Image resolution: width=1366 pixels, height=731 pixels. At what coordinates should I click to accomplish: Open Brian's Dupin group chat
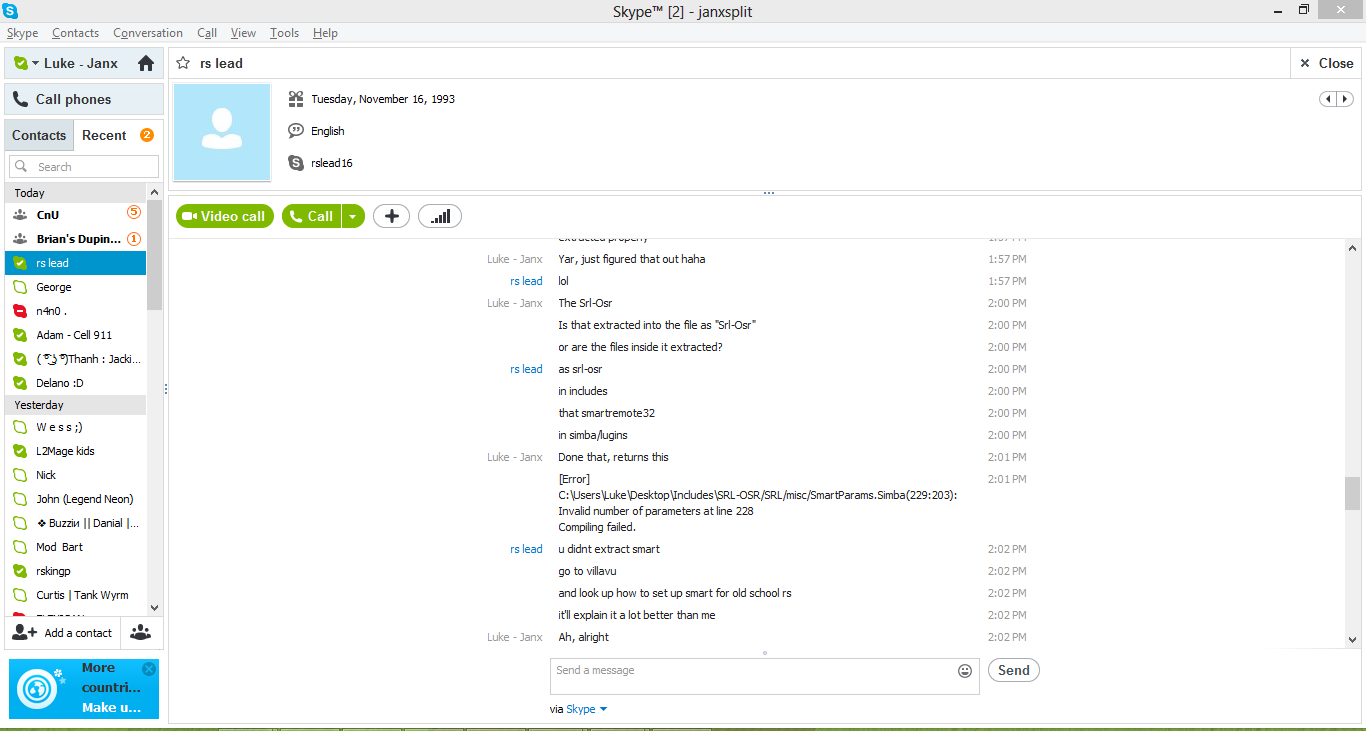(x=75, y=239)
